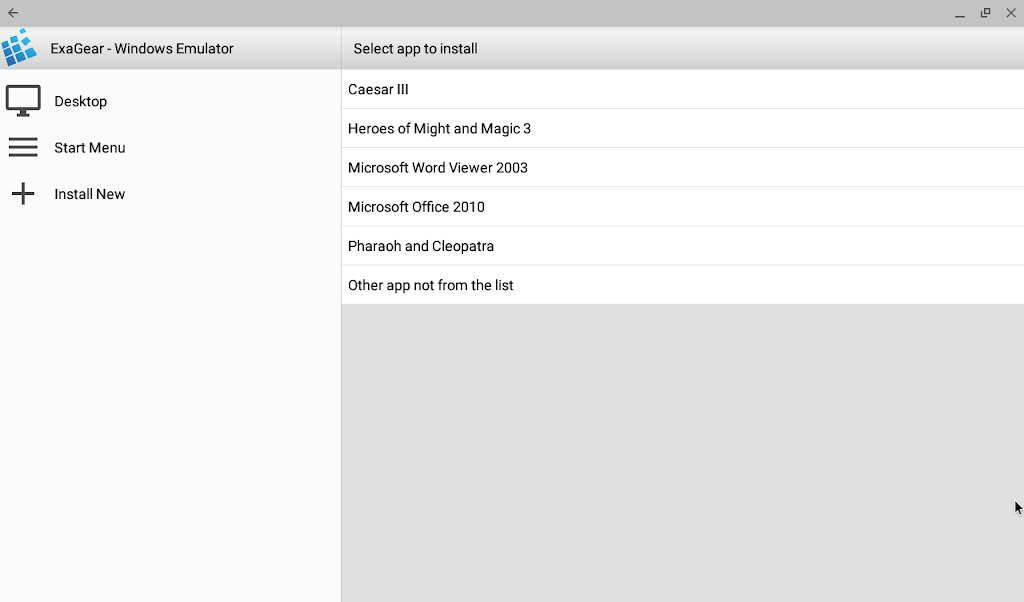Choose Install New from the sidebar
The height and width of the screenshot is (602, 1024).
[x=89, y=193]
